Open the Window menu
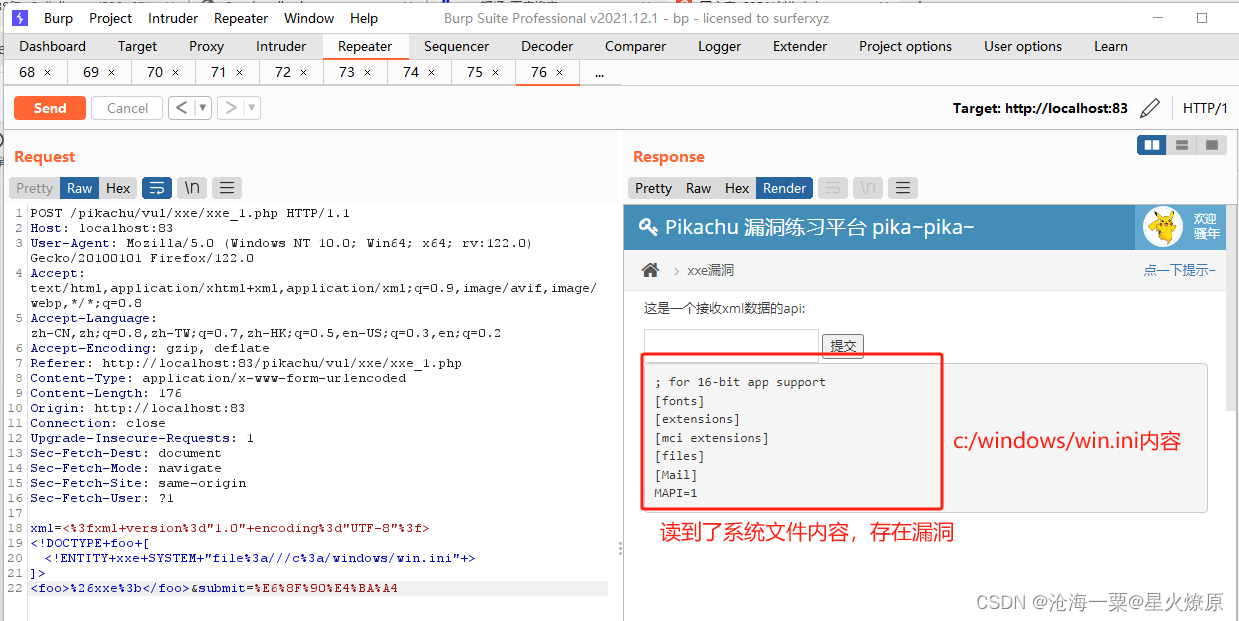1239x621 pixels. (309, 18)
